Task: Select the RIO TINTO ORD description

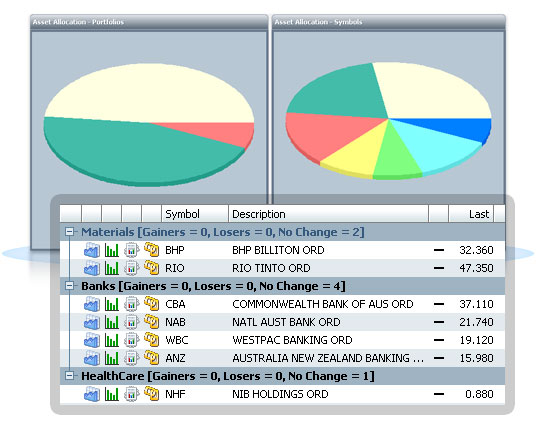Action: point(271,268)
